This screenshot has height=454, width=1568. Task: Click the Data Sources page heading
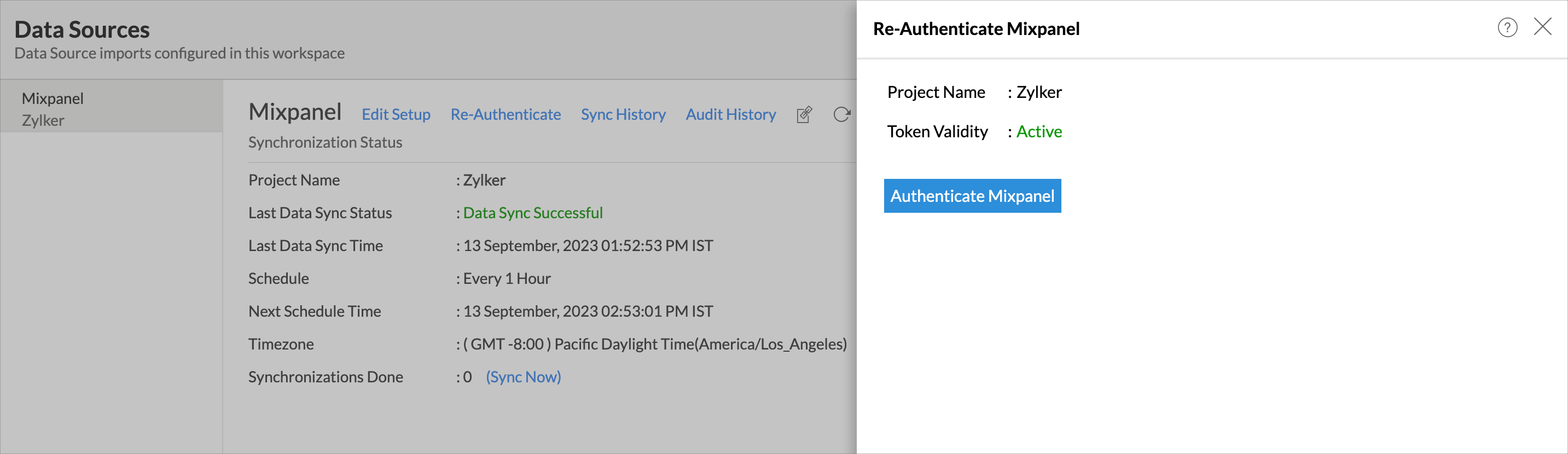(82, 29)
